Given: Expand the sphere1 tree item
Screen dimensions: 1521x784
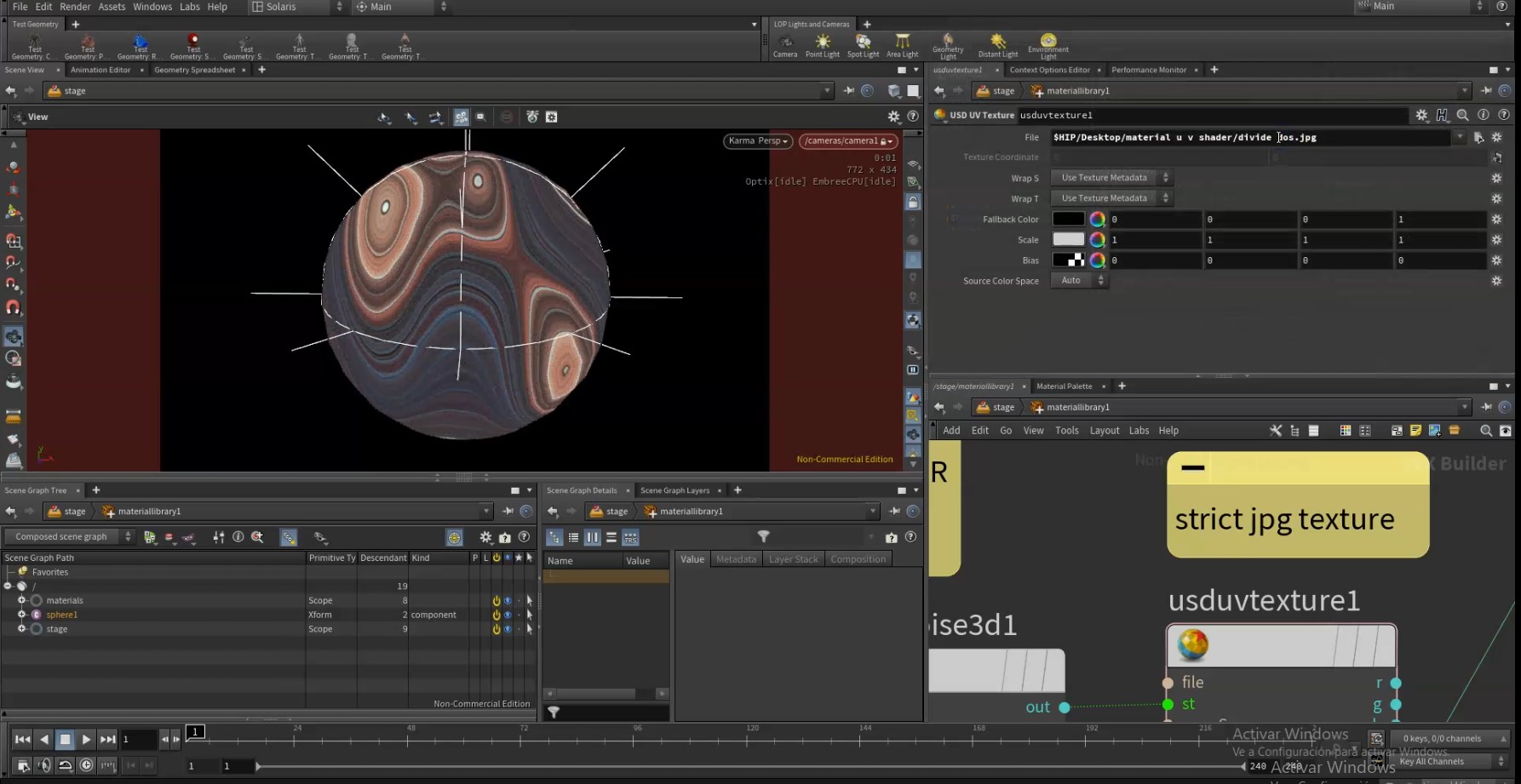Looking at the screenshot, I should tap(22, 615).
